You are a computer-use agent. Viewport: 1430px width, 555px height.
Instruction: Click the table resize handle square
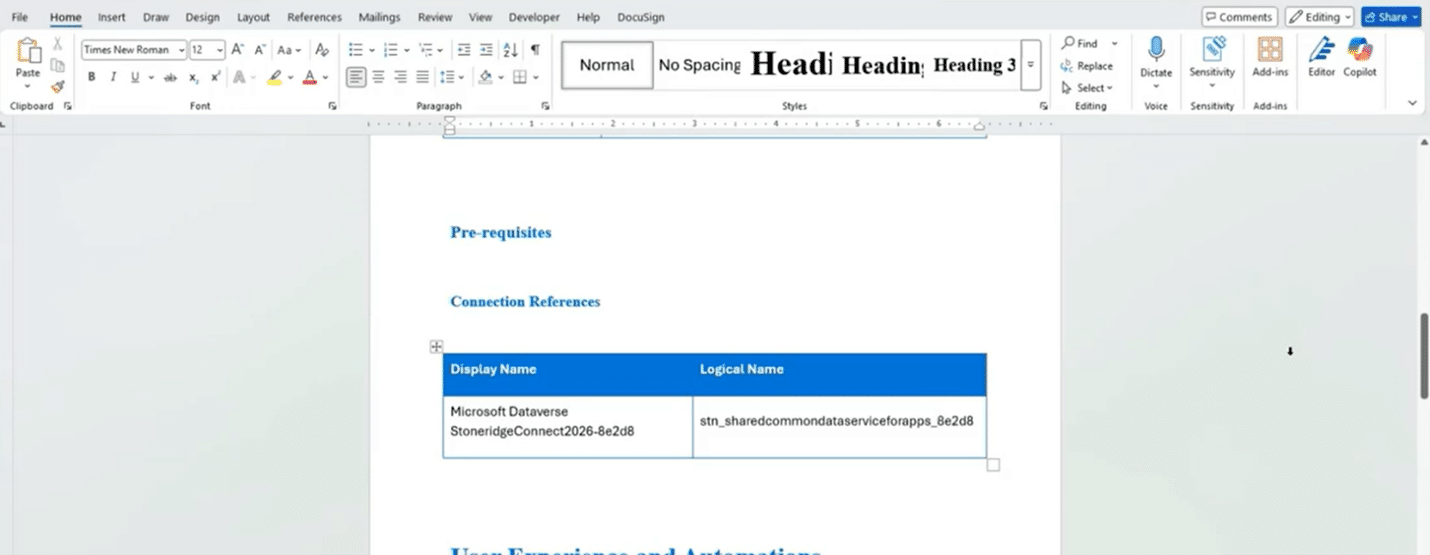coord(993,465)
